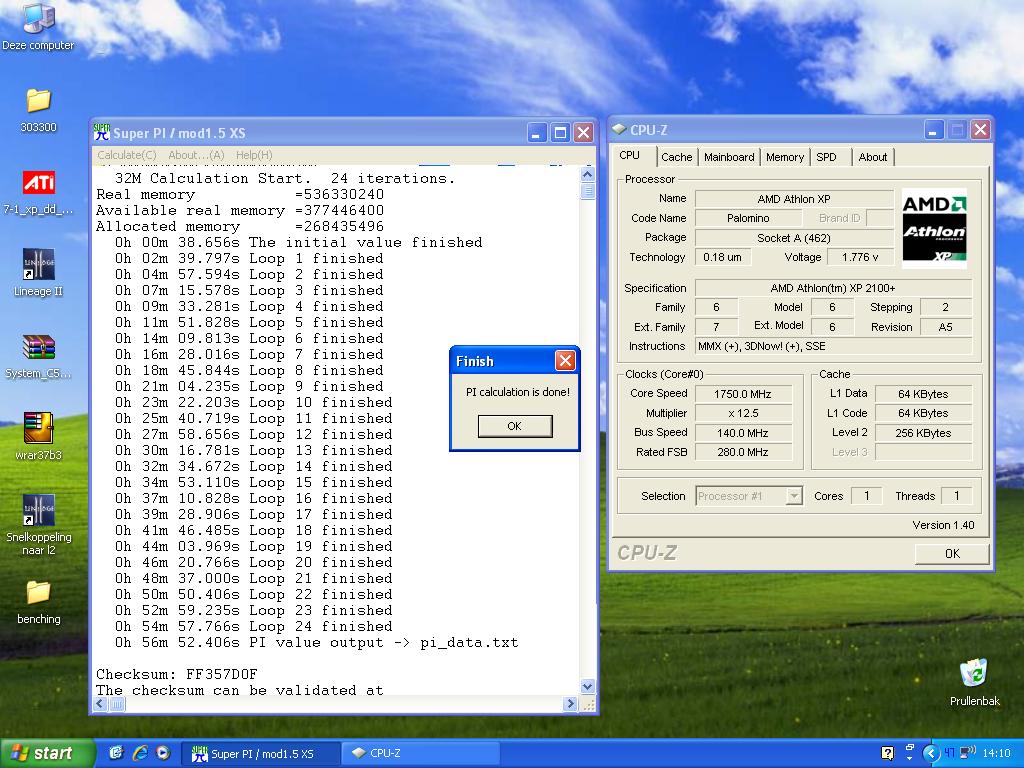This screenshot has width=1024, height=768.
Task: Click the Super PI vertical scroll thumb
Action: pos(587,191)
